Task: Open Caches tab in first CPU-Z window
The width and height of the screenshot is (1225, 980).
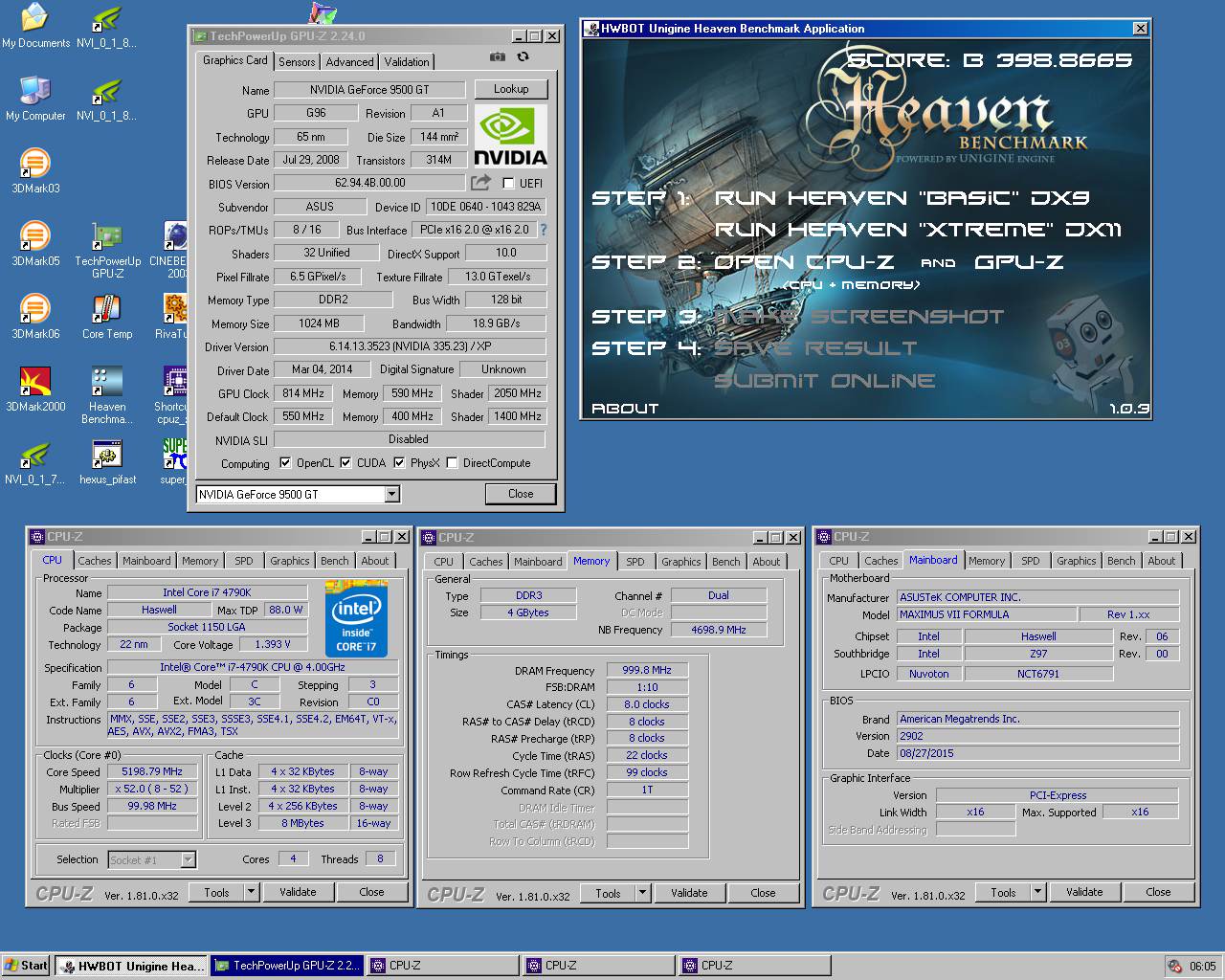Action: pyautogui.click(x=95, y=562)
